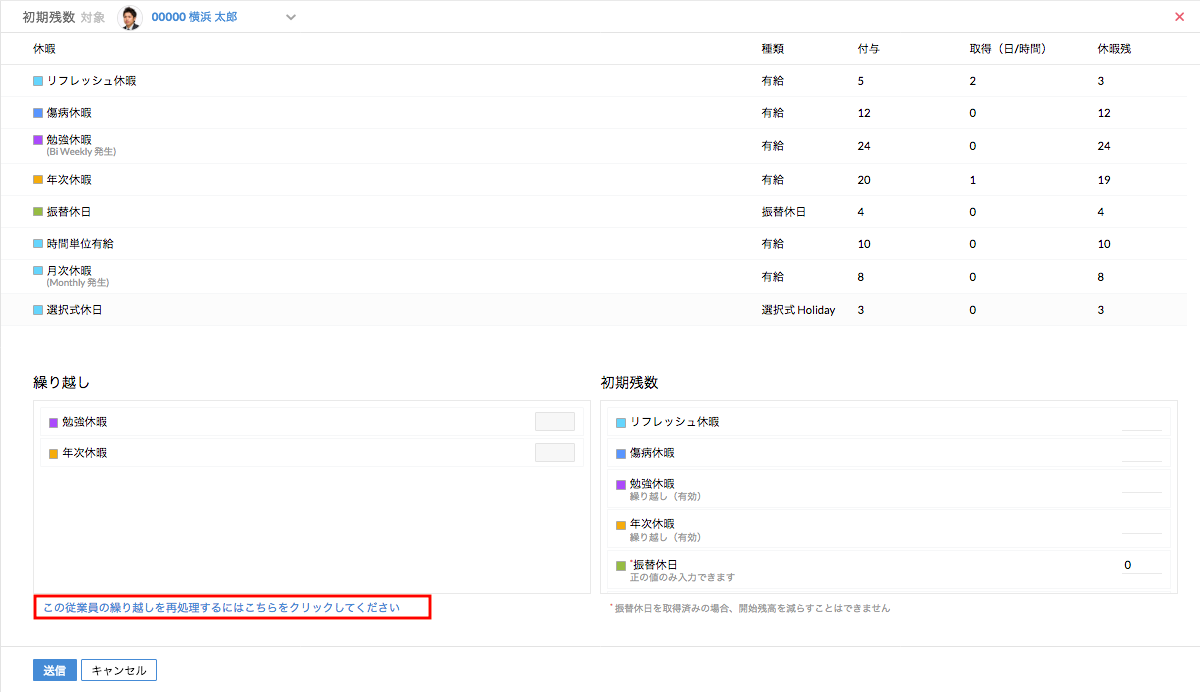Close the 初期残数 dialog with the X
This screenshot has height=692, width=1200.
pos(1179,17)
